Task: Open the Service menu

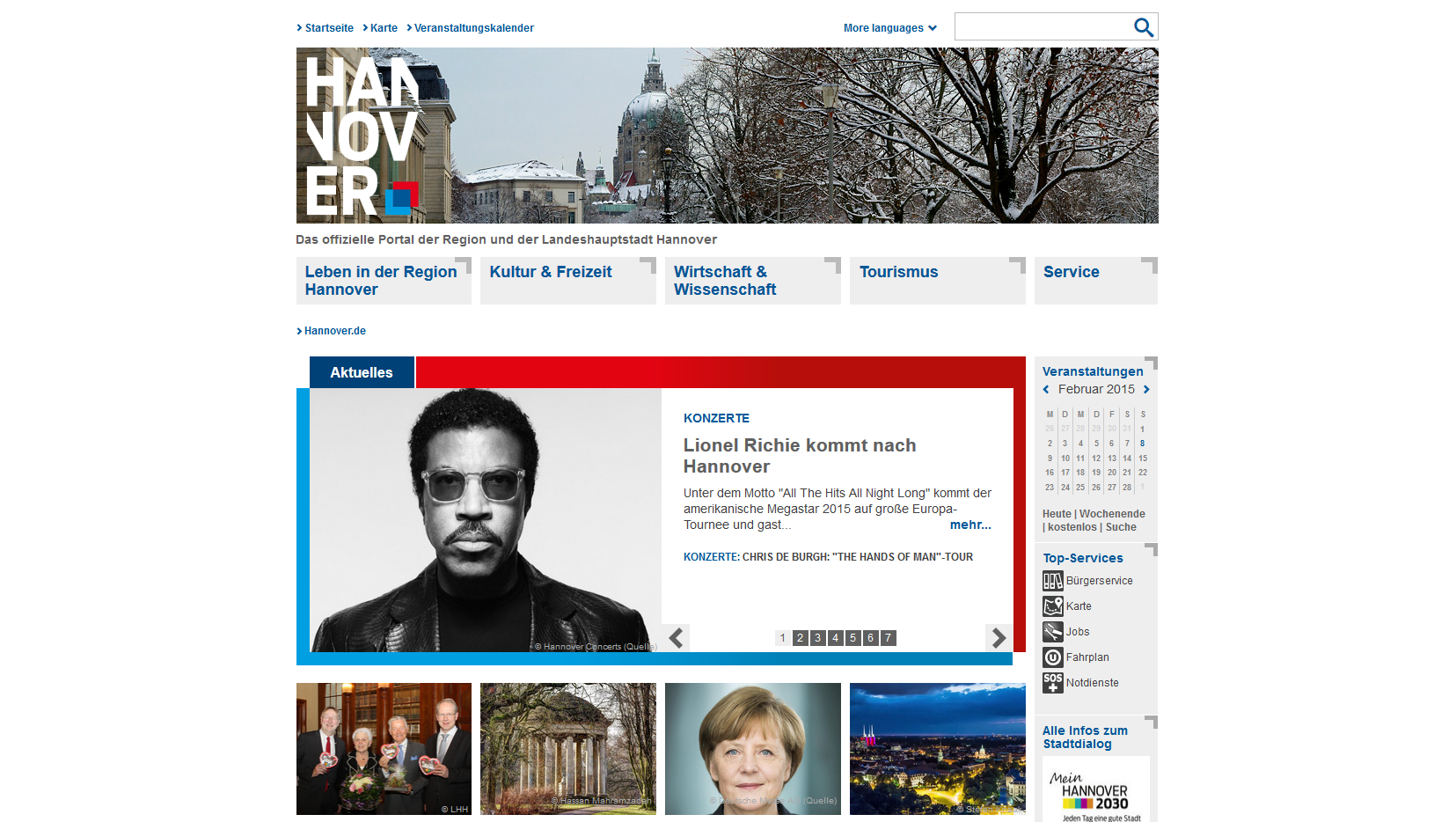Action: (1096, 281)
